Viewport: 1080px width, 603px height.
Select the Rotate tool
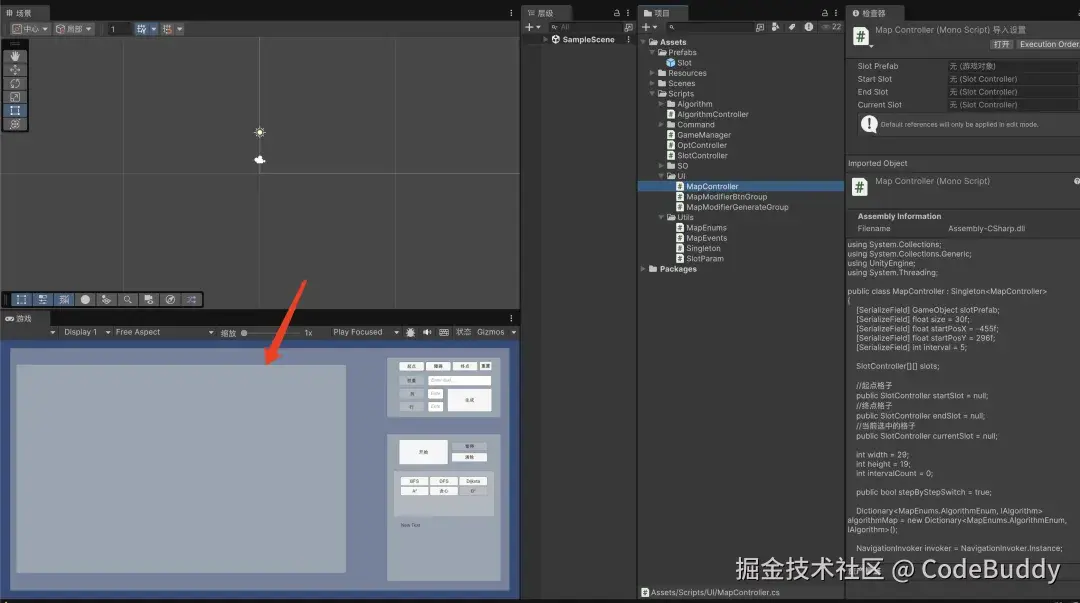15,83
